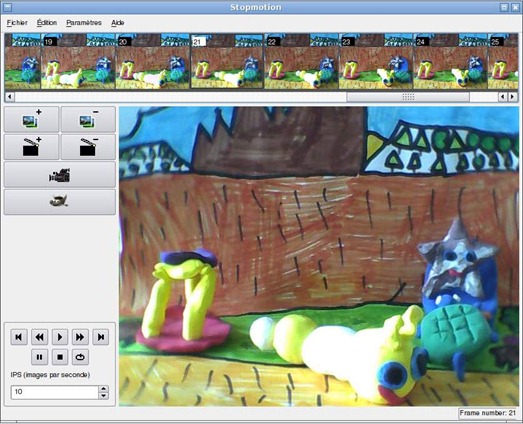Start playback with the play button
The width and height of the screenshot is (523, 424).
point(60,337)
